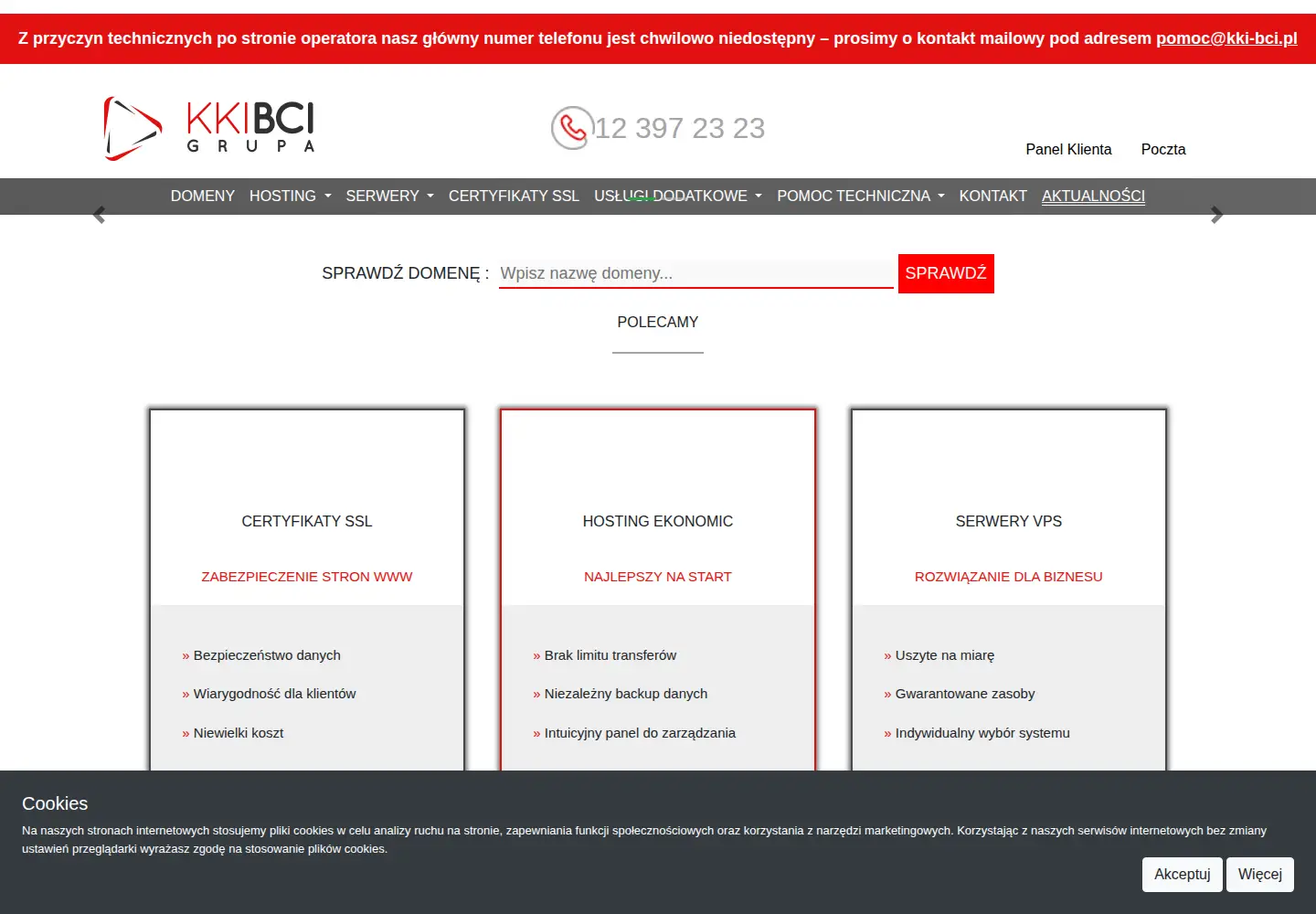Click ZABEZPIECZENIE STRON WWW subtitle

tap(307, 577)
